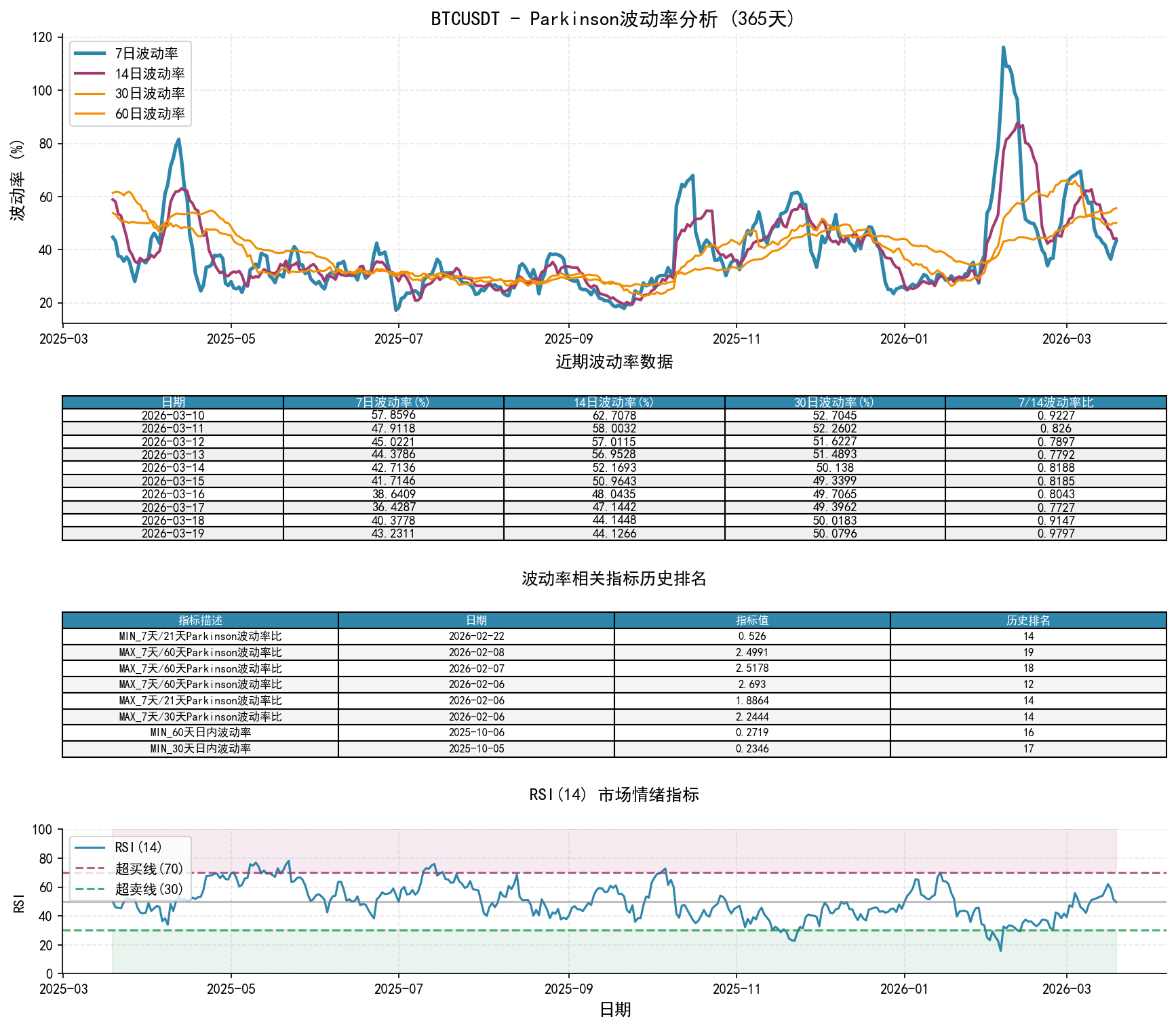Click the 日期 column header of the data table
Viewport: 1176px width, 1027px height.
tap(172, 403)
